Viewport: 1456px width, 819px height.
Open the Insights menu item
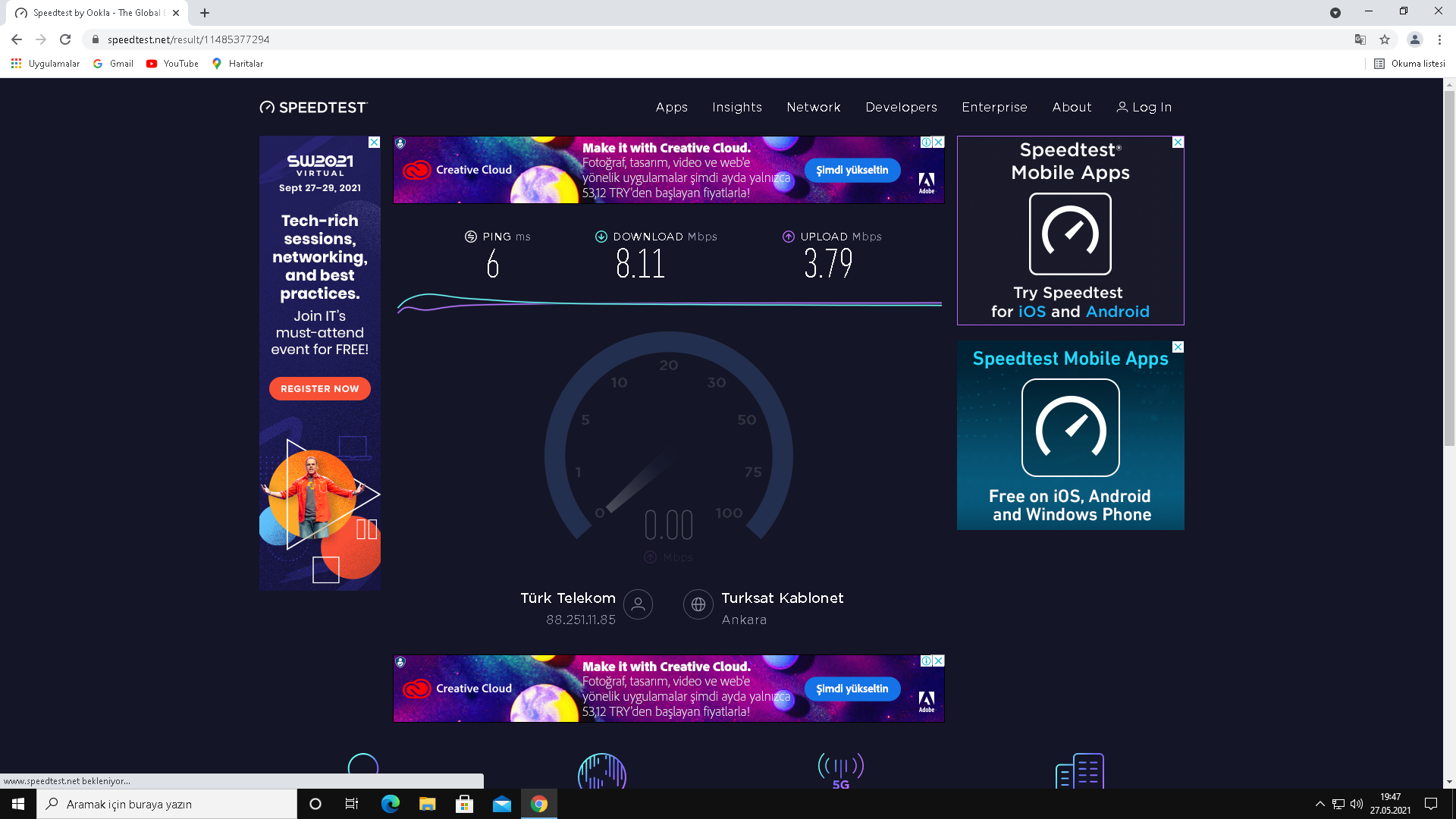pyautogui.click(x=736, y=108)
